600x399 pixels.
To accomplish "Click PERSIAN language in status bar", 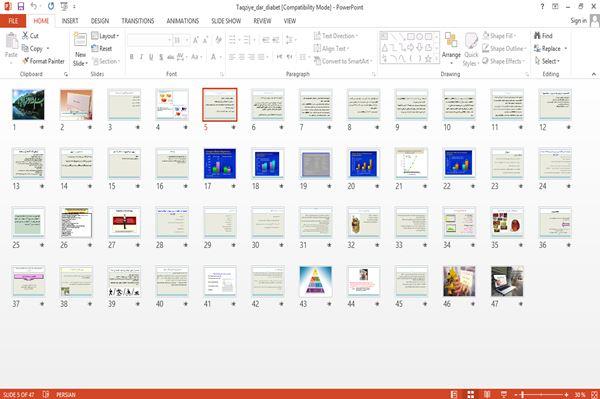I will click(x=66, y=394).
